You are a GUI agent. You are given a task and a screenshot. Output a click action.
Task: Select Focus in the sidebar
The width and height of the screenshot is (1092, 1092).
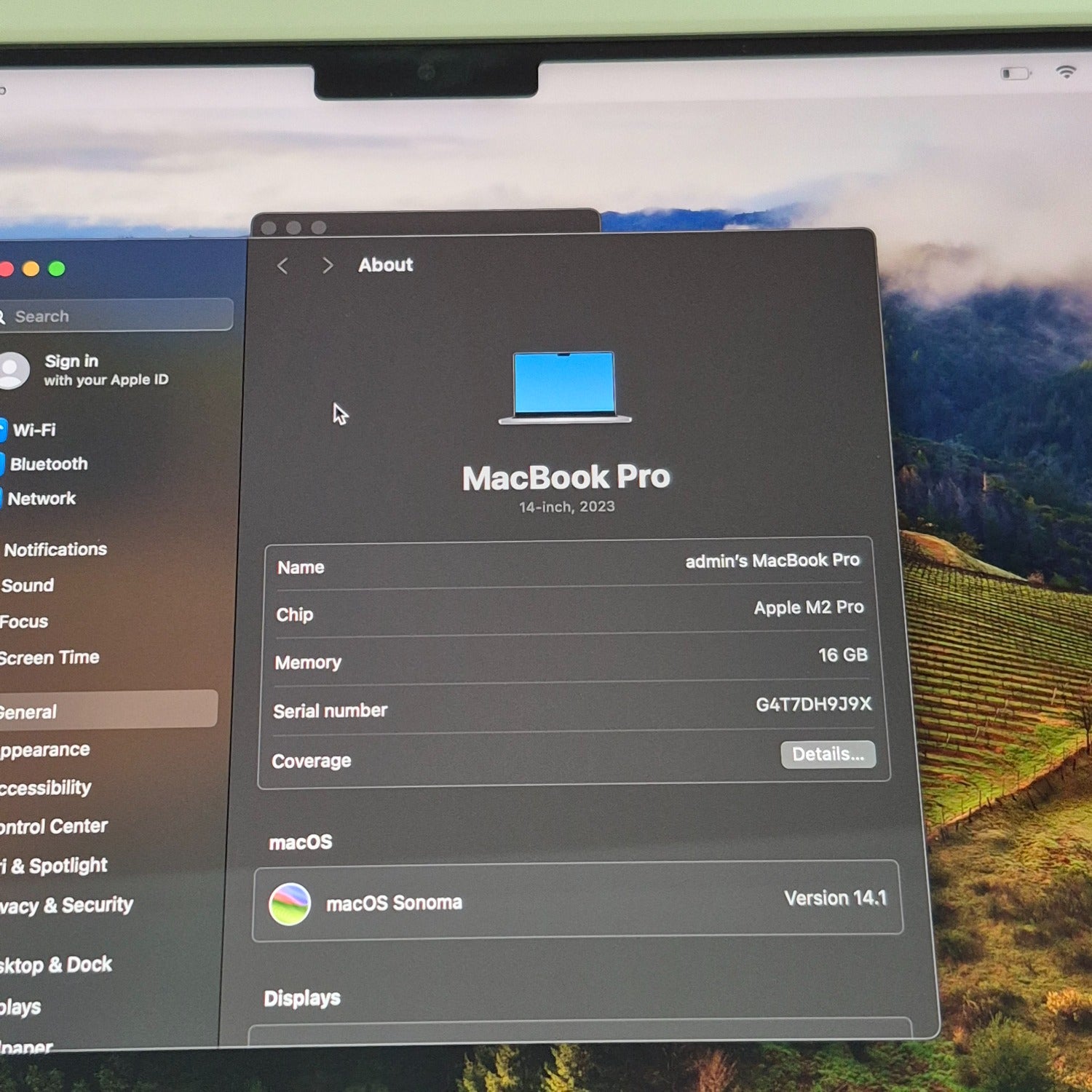(x=24, y=622)
